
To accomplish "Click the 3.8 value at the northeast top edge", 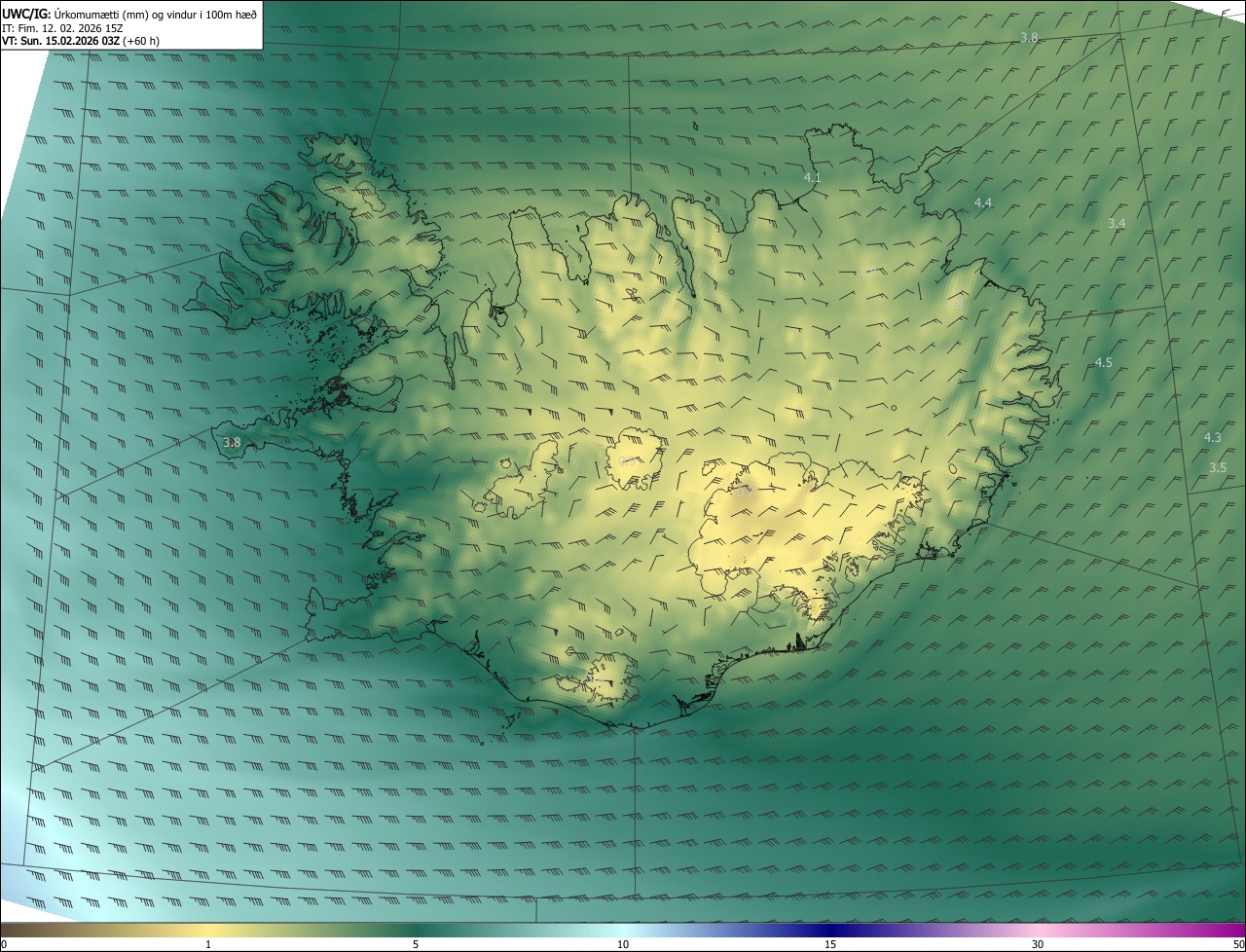I will [1029, 37].
